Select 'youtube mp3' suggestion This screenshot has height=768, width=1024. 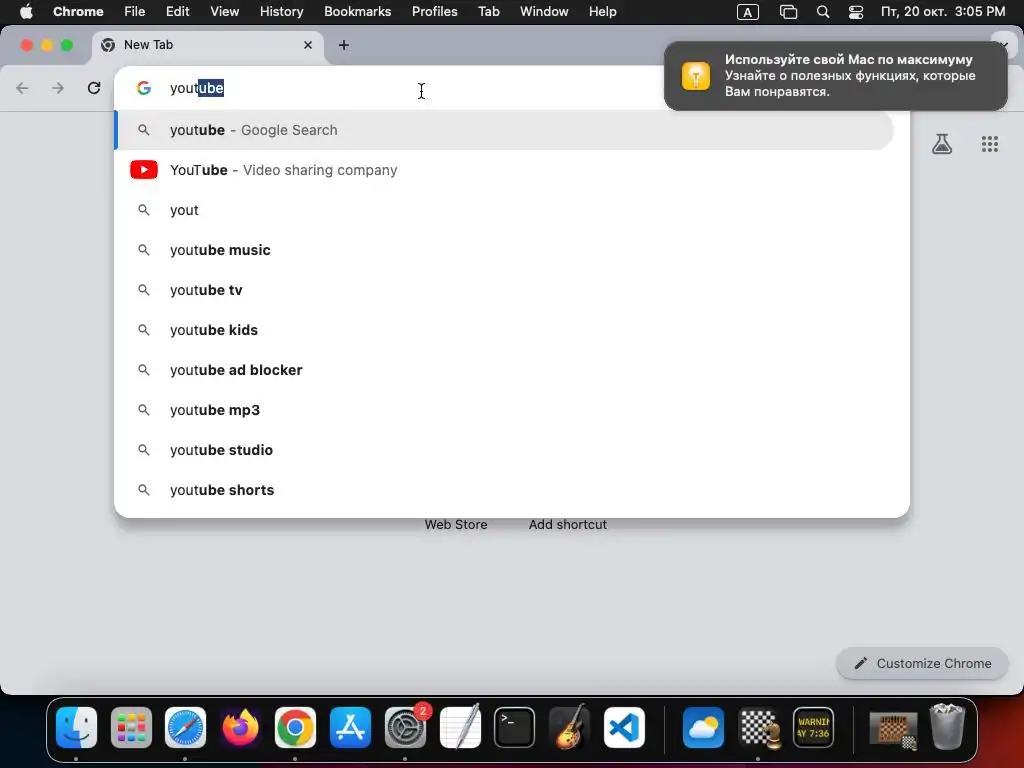point(504,410)
